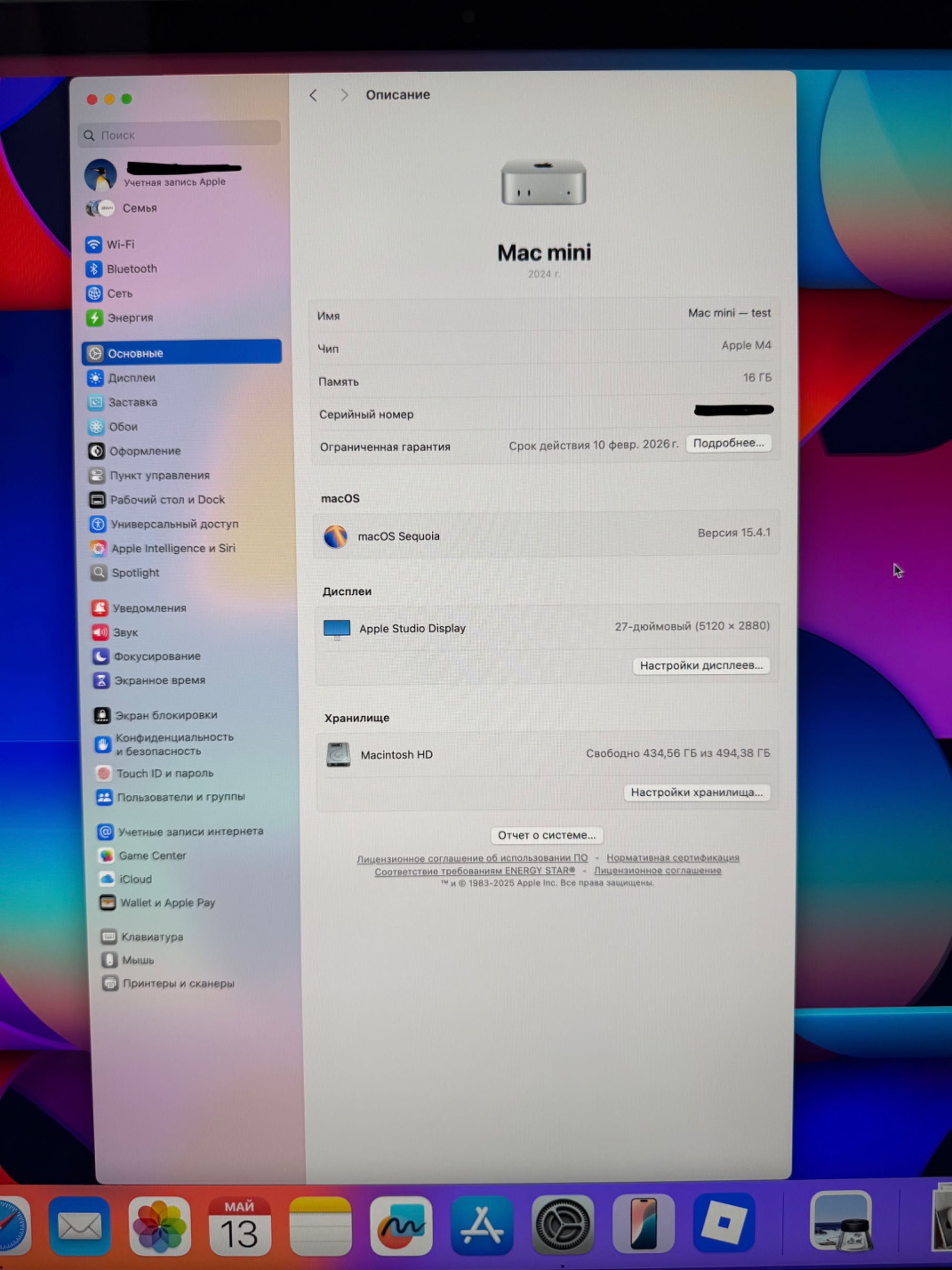Click the macOS Sequoia row
The image size is (952, 1270).
coord(546,535)
